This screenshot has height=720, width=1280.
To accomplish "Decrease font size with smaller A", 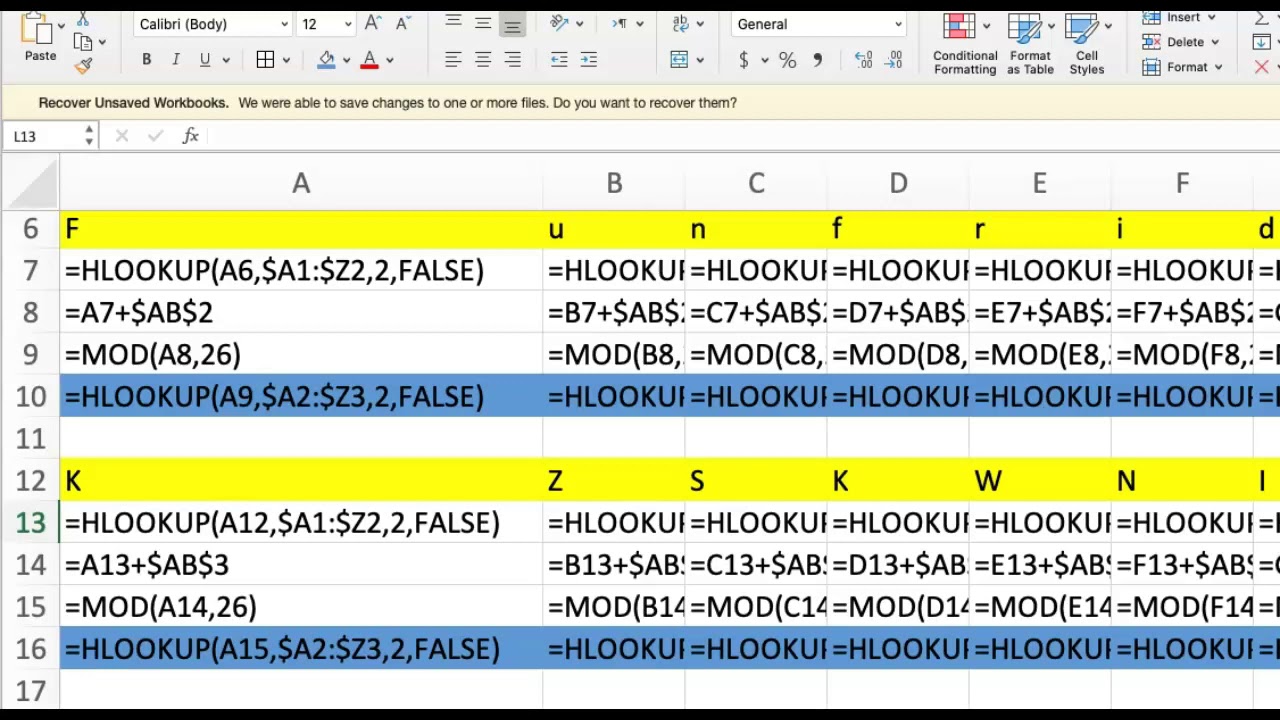I will click(x=402, y=23).
